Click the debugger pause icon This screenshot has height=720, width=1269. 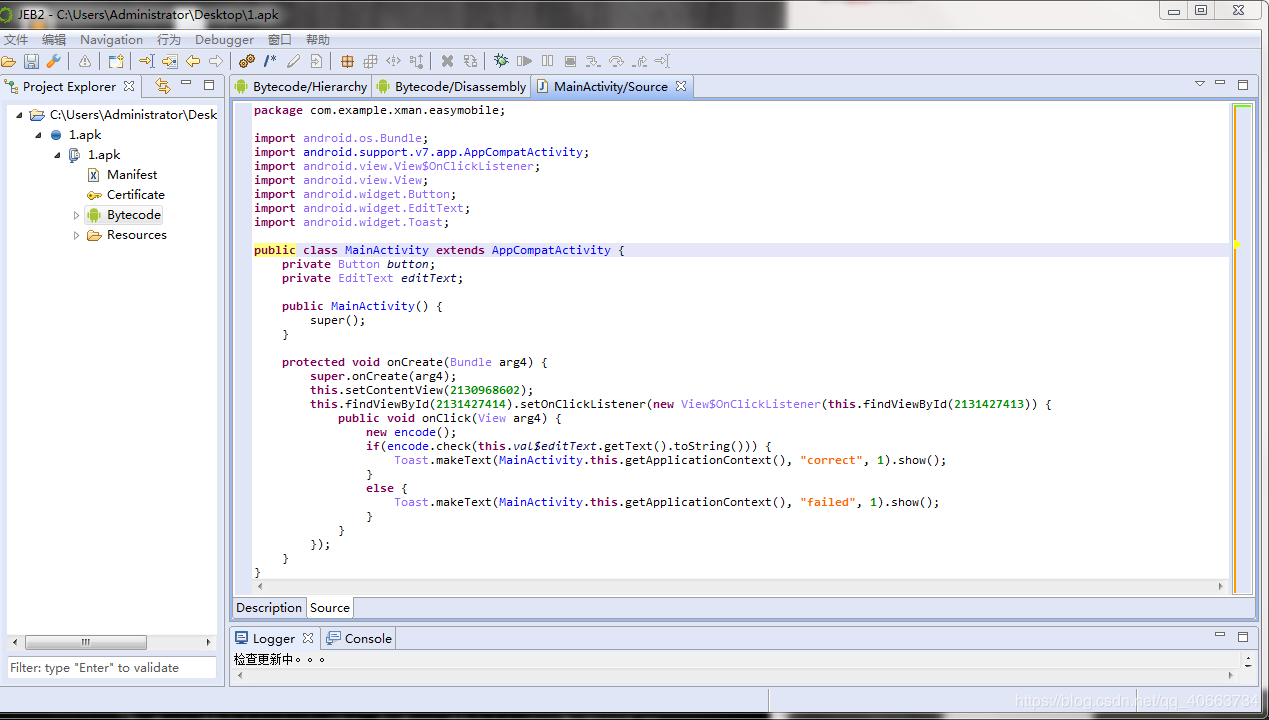tap(547, 62)
